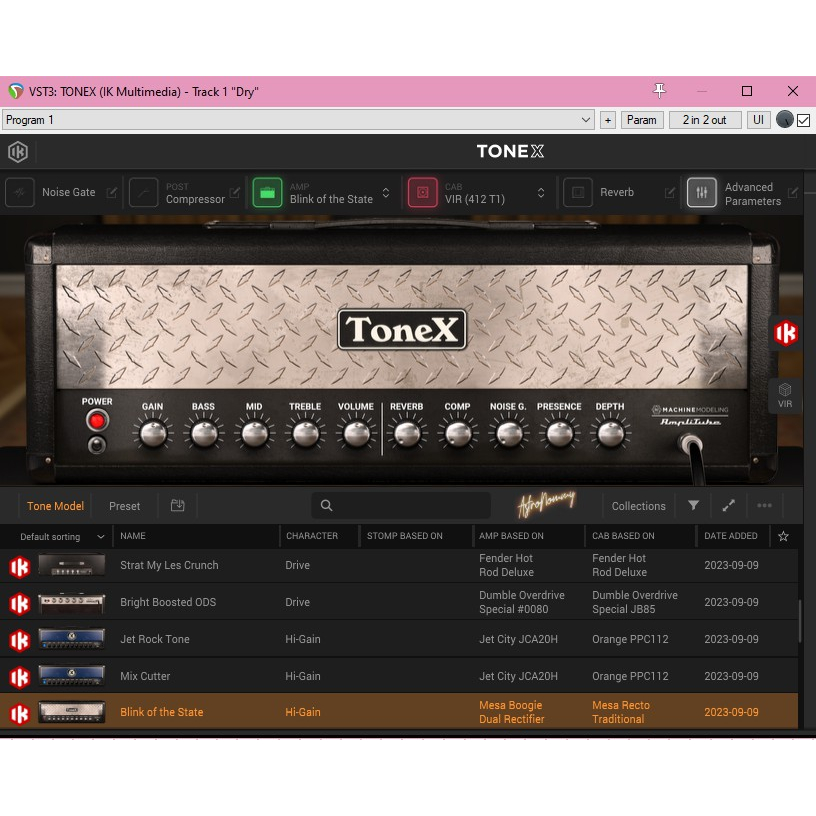This screenshot has width=816, height=816.
Task: Click the IK Multimedia logo icon top-left
Action: coord(18,152)
